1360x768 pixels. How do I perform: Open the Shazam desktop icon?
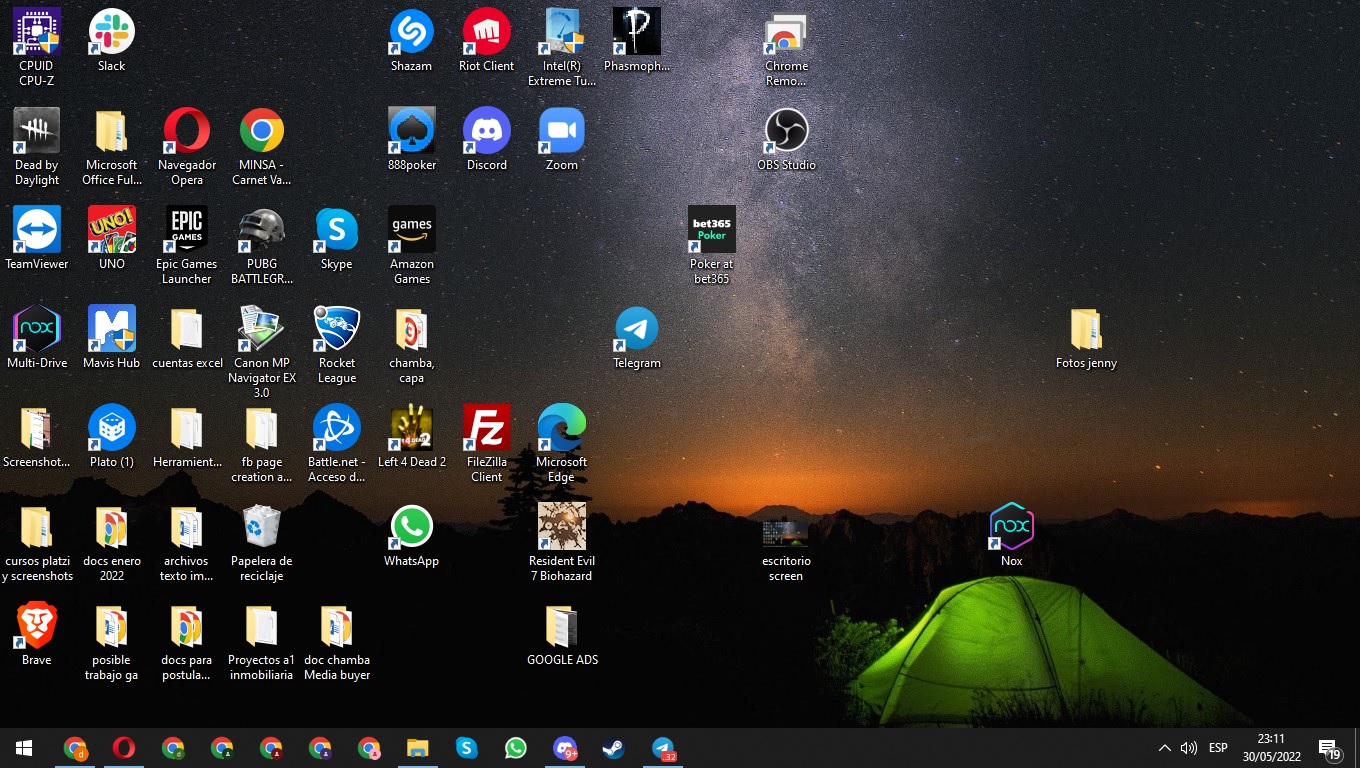411,32
